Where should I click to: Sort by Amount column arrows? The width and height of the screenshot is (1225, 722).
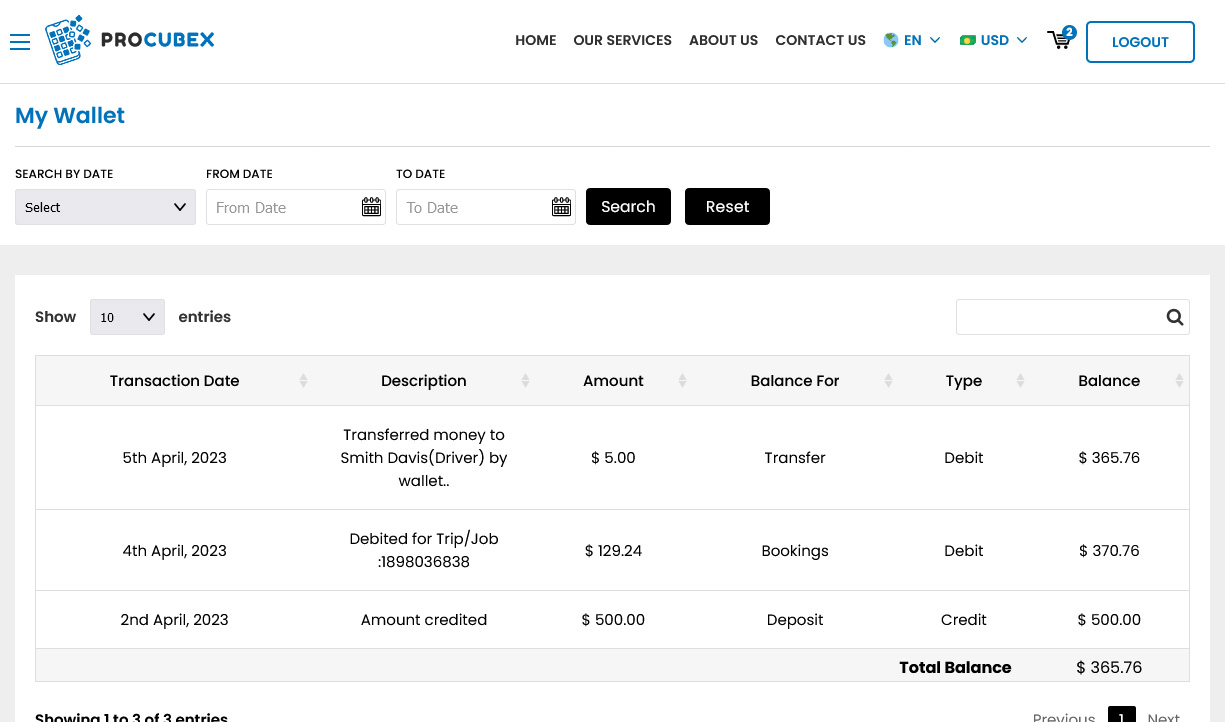682,381
